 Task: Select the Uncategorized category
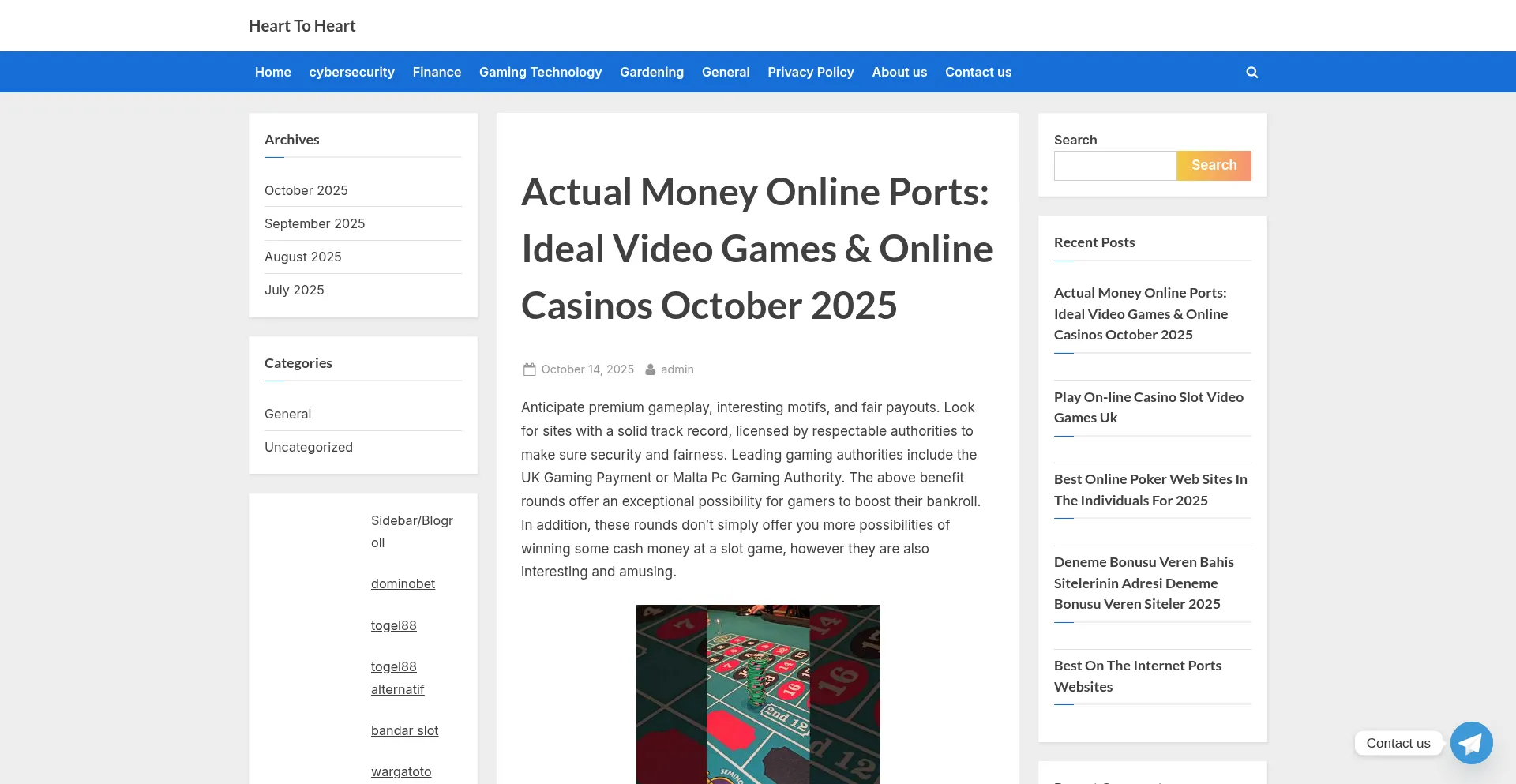point(308,447)
